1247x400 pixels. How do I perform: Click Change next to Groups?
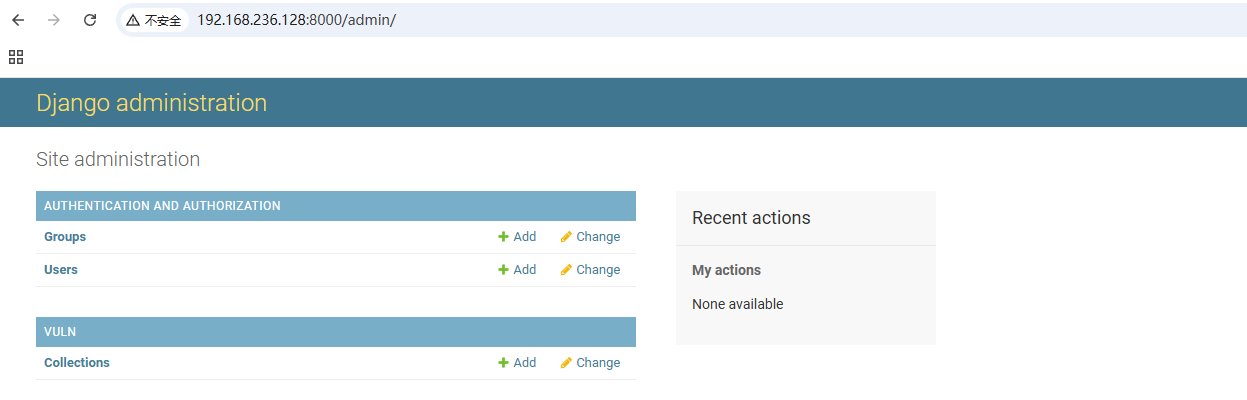click(598, 237)
